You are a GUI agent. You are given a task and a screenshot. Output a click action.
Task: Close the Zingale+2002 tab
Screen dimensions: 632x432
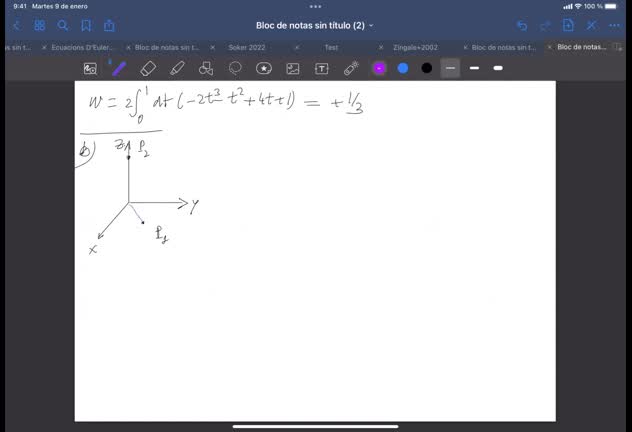pyautogui.click(x=381, y=48)
